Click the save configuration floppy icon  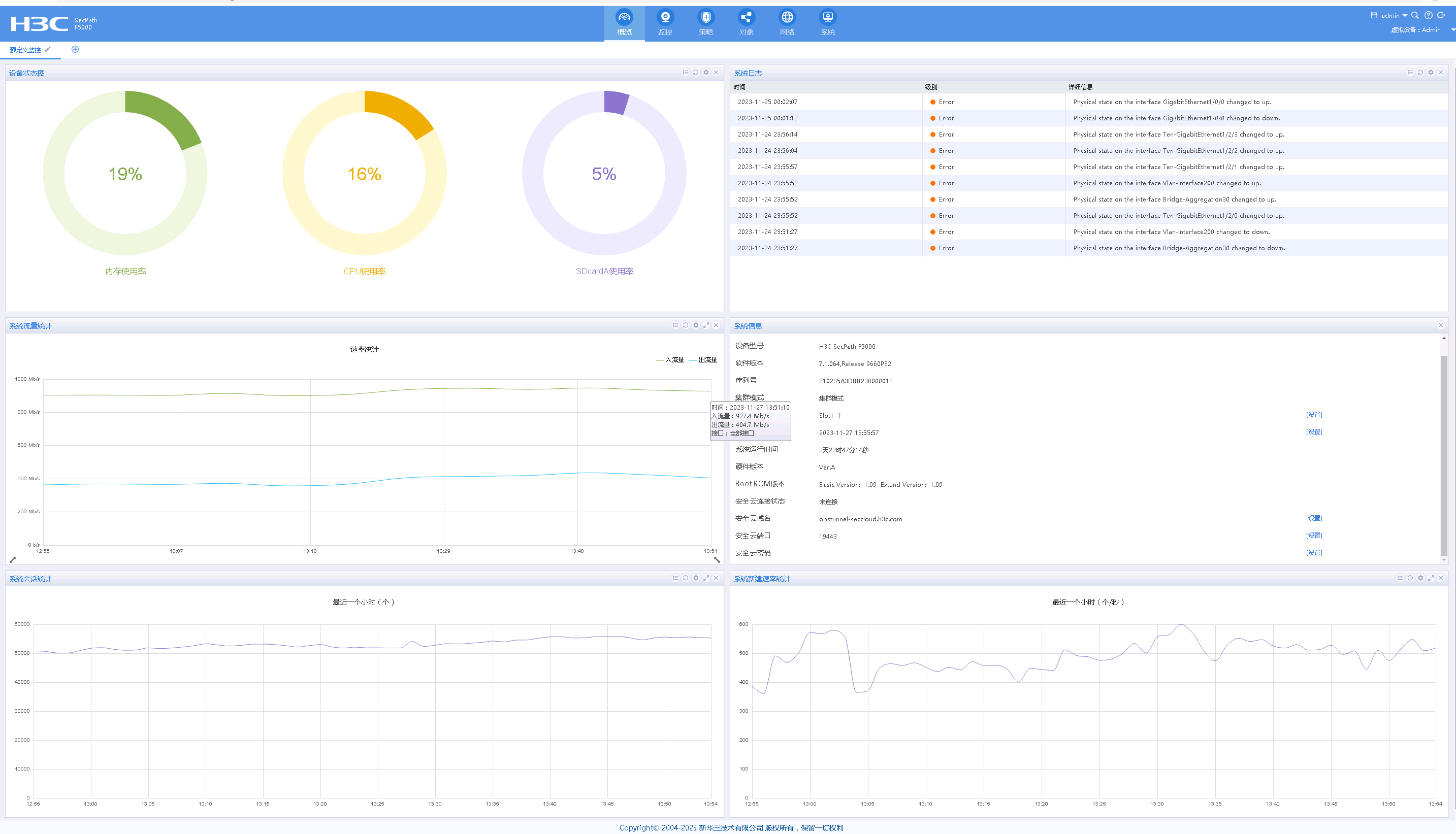tap(1374, 15)
